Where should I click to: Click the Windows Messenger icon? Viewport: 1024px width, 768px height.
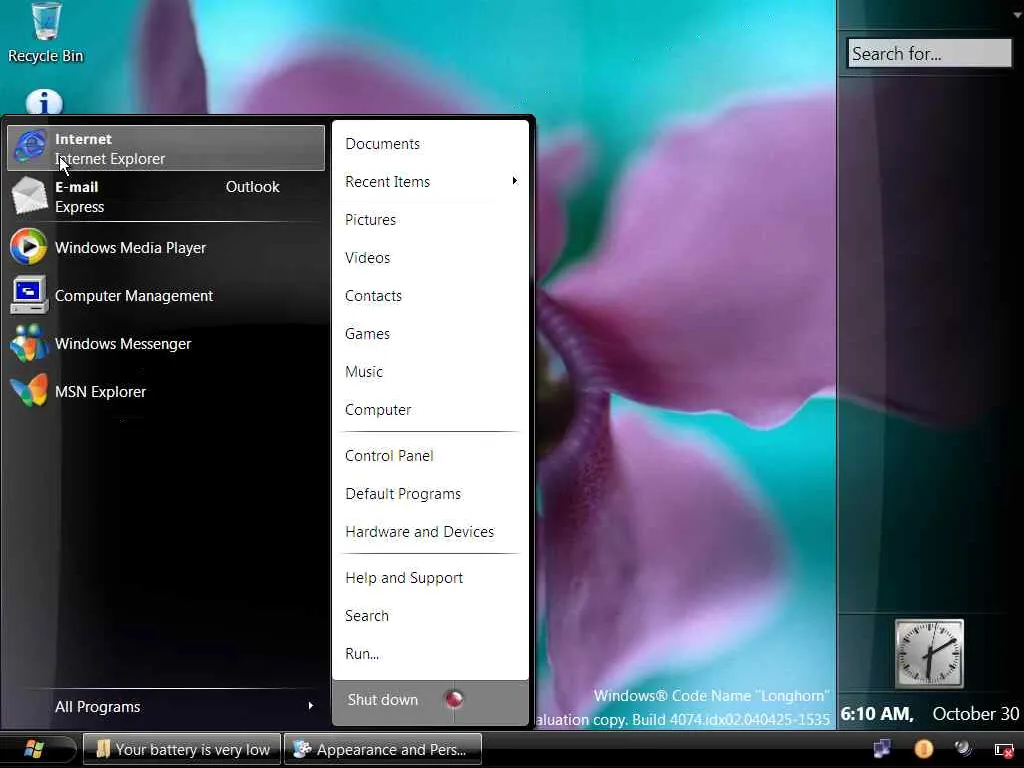click(x=29, y=344)
